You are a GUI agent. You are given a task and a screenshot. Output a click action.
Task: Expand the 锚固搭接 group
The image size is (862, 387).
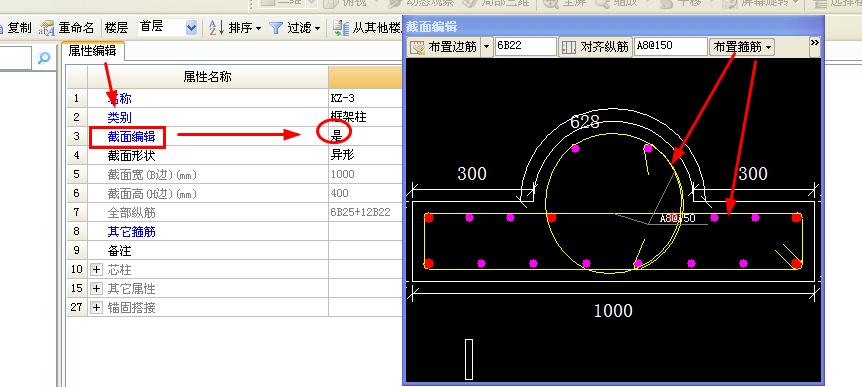(x=97, y=307)
